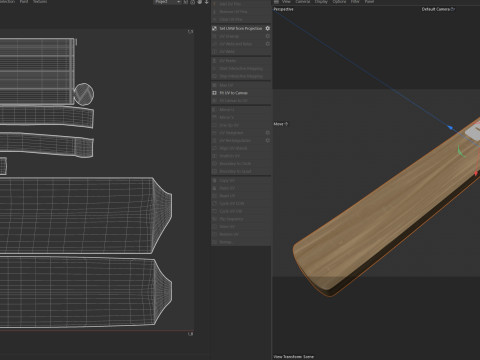Screen dimensions: 480x360
Task: Open settings gear for Set UVW from Projection
Action: 267,28
